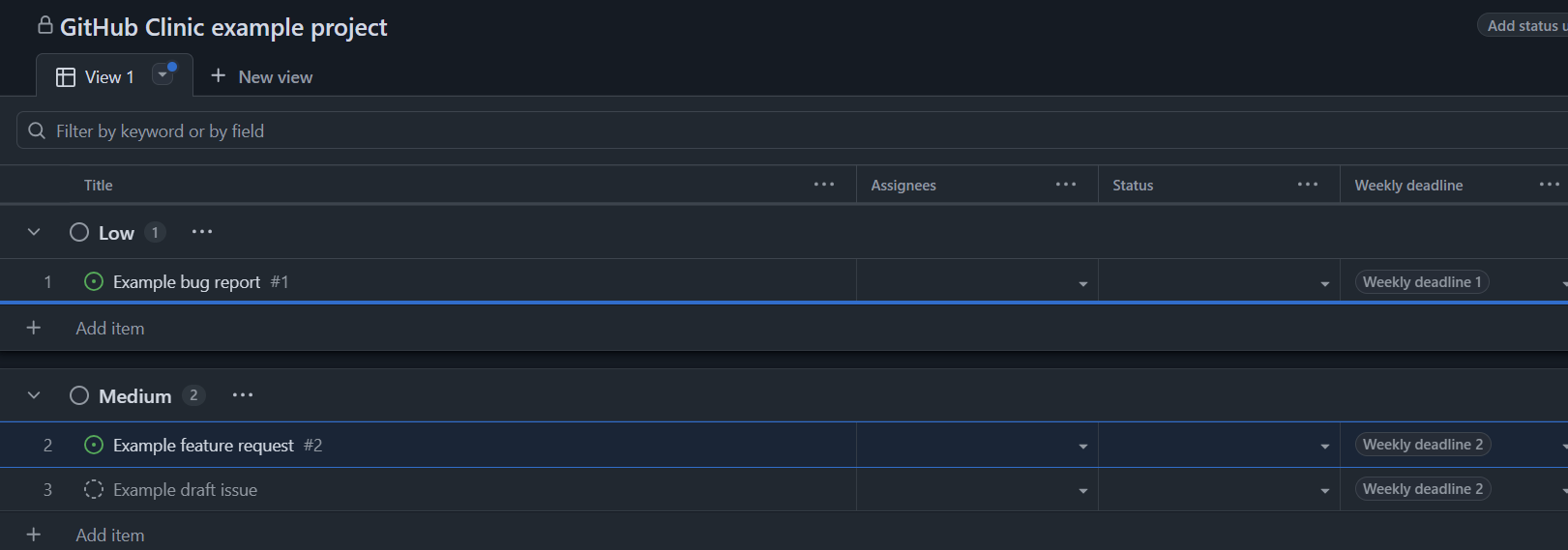Click Weekly deadline 1 tag on bug report row

pos(1422,281)
